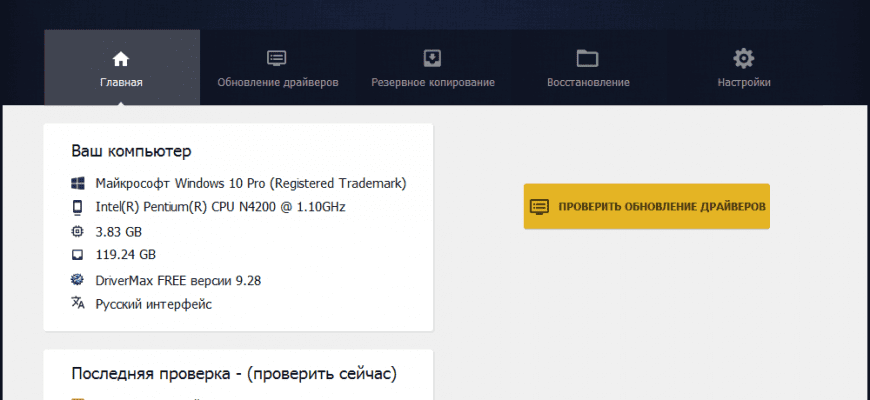The width and height of the screenshot is (870, 400).
Task: Select the Русский интерфейс language text
Action: tap(154, 305)
